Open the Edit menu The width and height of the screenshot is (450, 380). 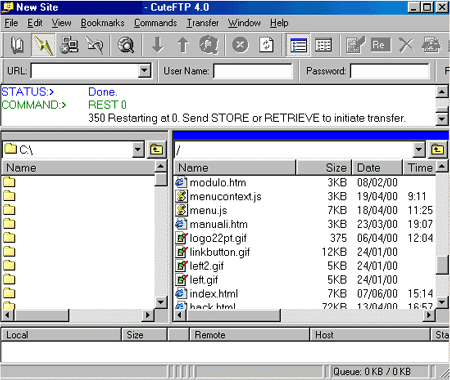pyautogui.click(x=35, y=23)
